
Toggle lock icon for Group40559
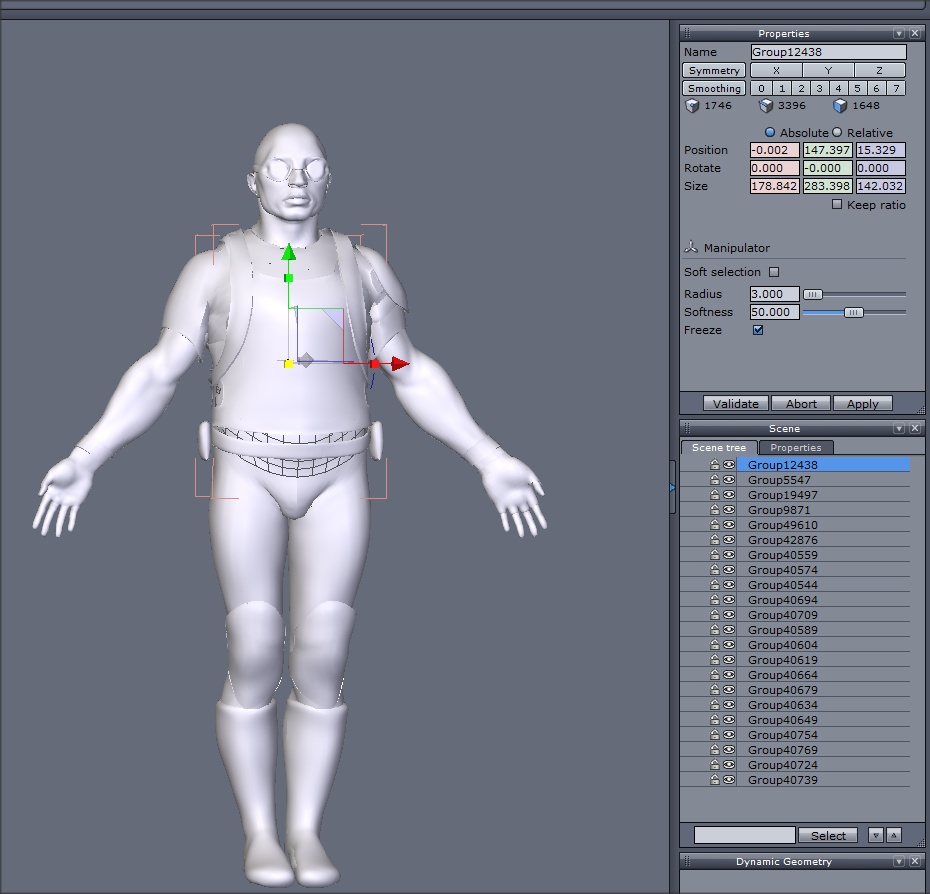(715, 555)
